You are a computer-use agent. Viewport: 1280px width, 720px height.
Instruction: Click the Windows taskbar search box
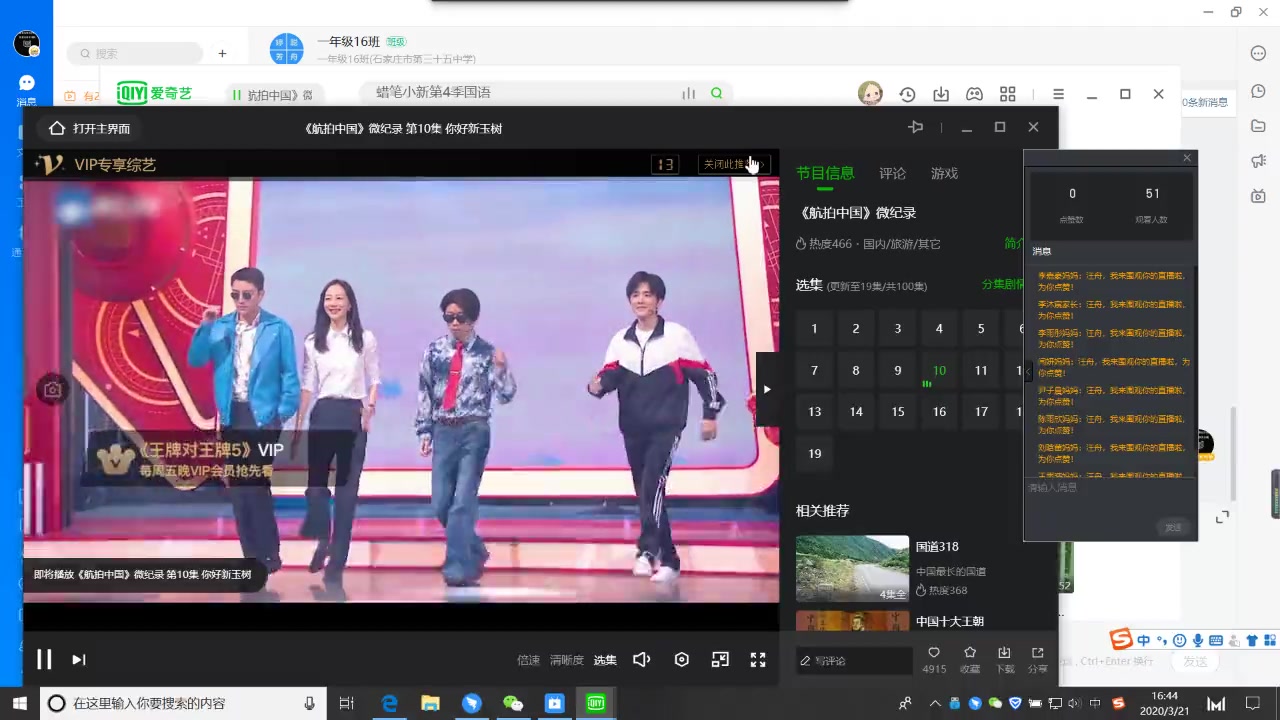[182, 703]
